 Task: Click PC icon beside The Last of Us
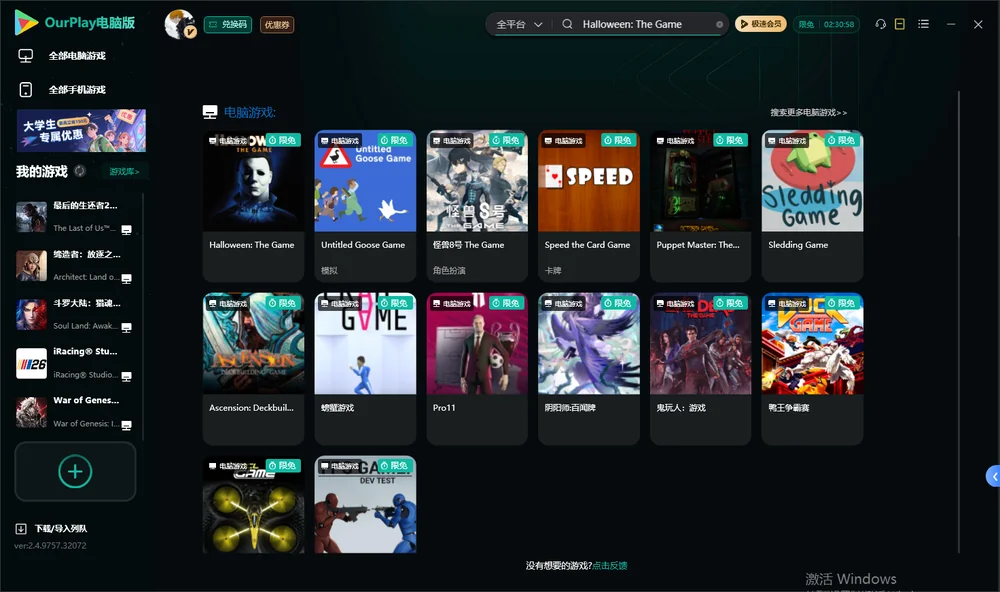click(126, 230)
